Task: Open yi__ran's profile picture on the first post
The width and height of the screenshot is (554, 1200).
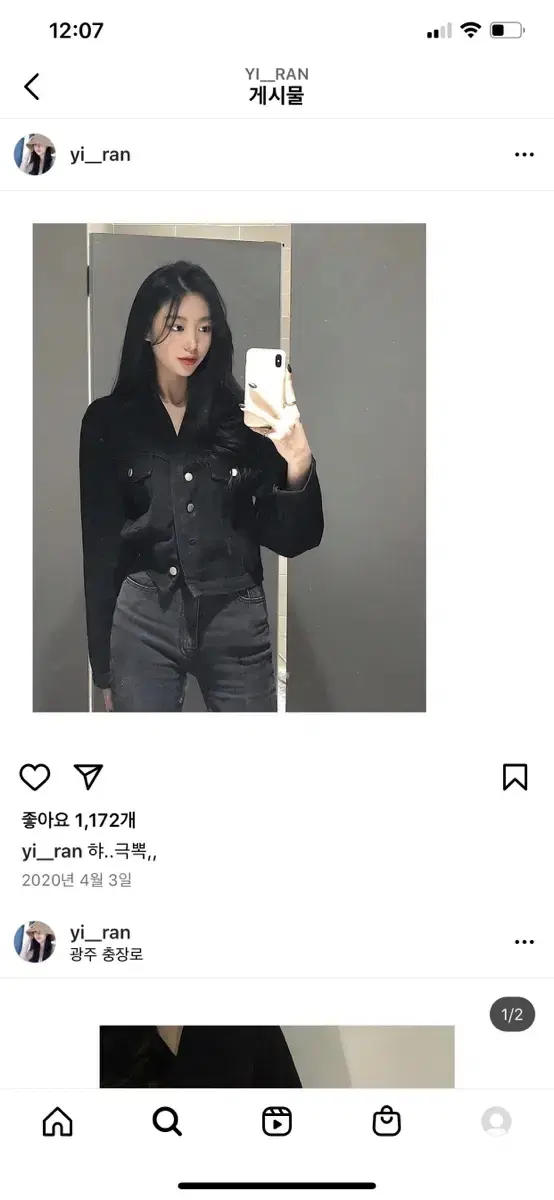Action: 34,155
